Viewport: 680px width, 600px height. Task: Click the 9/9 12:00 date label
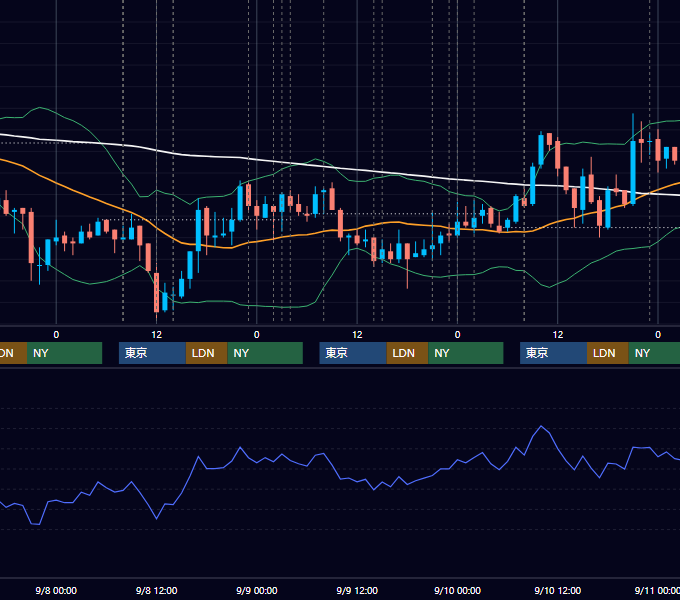(x=357, y=590)
